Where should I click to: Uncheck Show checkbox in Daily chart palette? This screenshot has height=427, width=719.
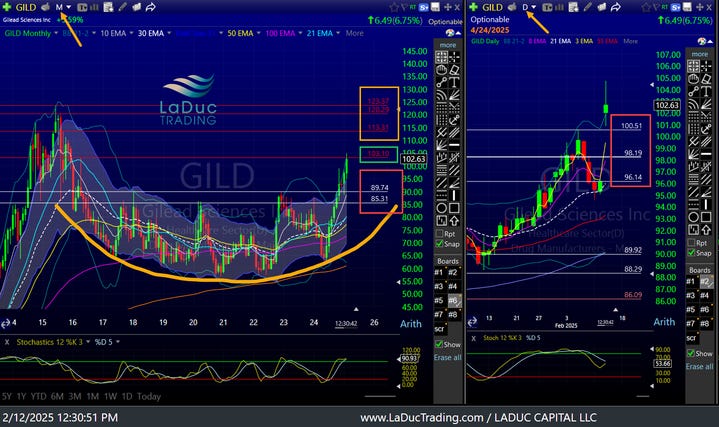pyautogui.click(x=691, y=353)
